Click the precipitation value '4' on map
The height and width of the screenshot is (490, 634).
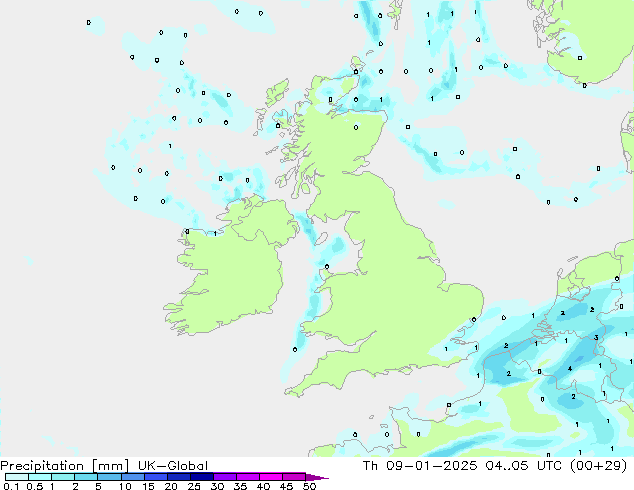click(570, 368)
